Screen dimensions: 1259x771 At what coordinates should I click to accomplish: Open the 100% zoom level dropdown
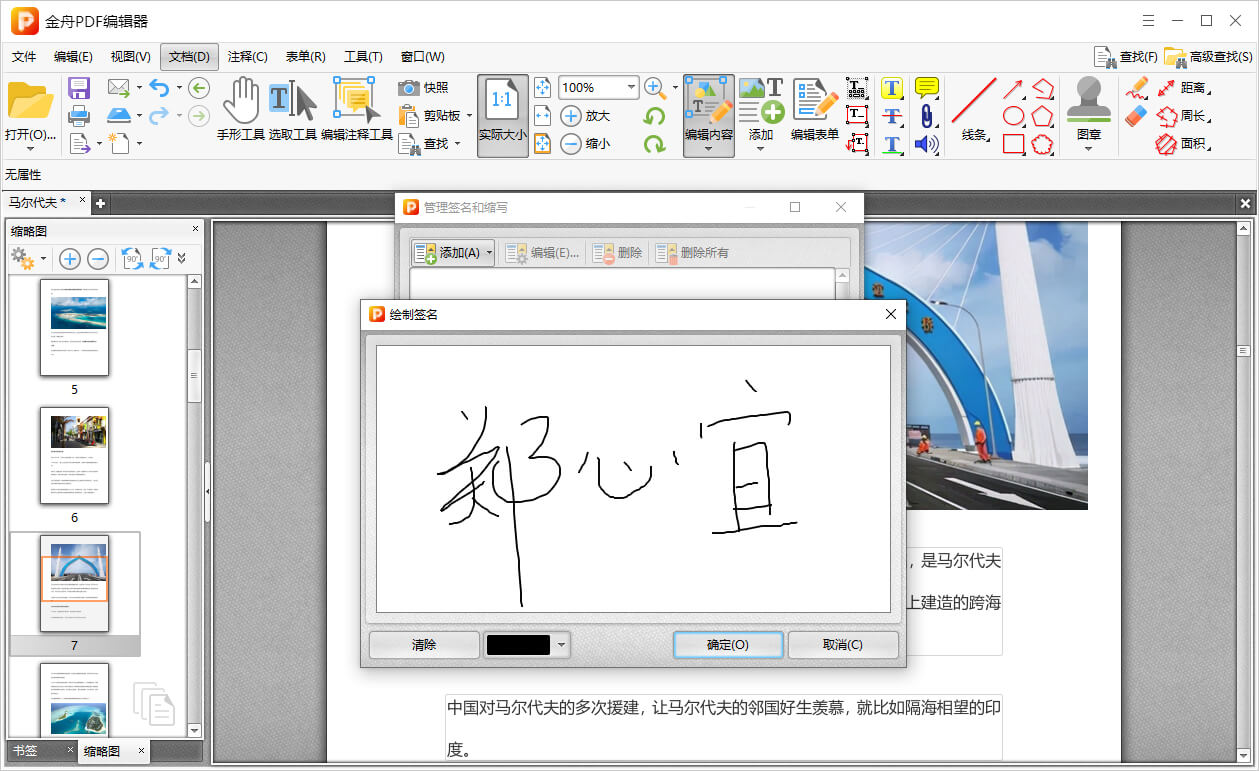click(x=631, y=88)
